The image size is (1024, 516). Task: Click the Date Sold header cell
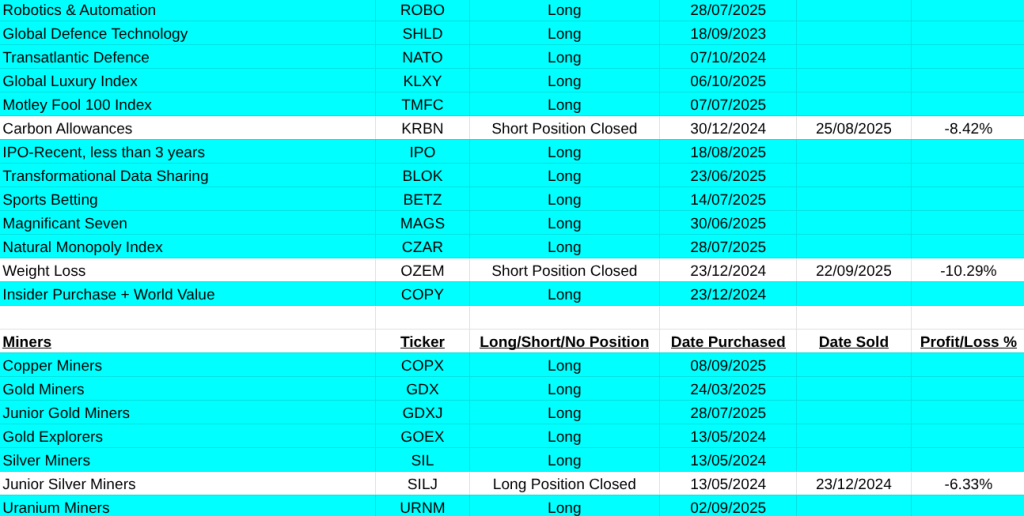pyautogui.click(x=853, y=342)
